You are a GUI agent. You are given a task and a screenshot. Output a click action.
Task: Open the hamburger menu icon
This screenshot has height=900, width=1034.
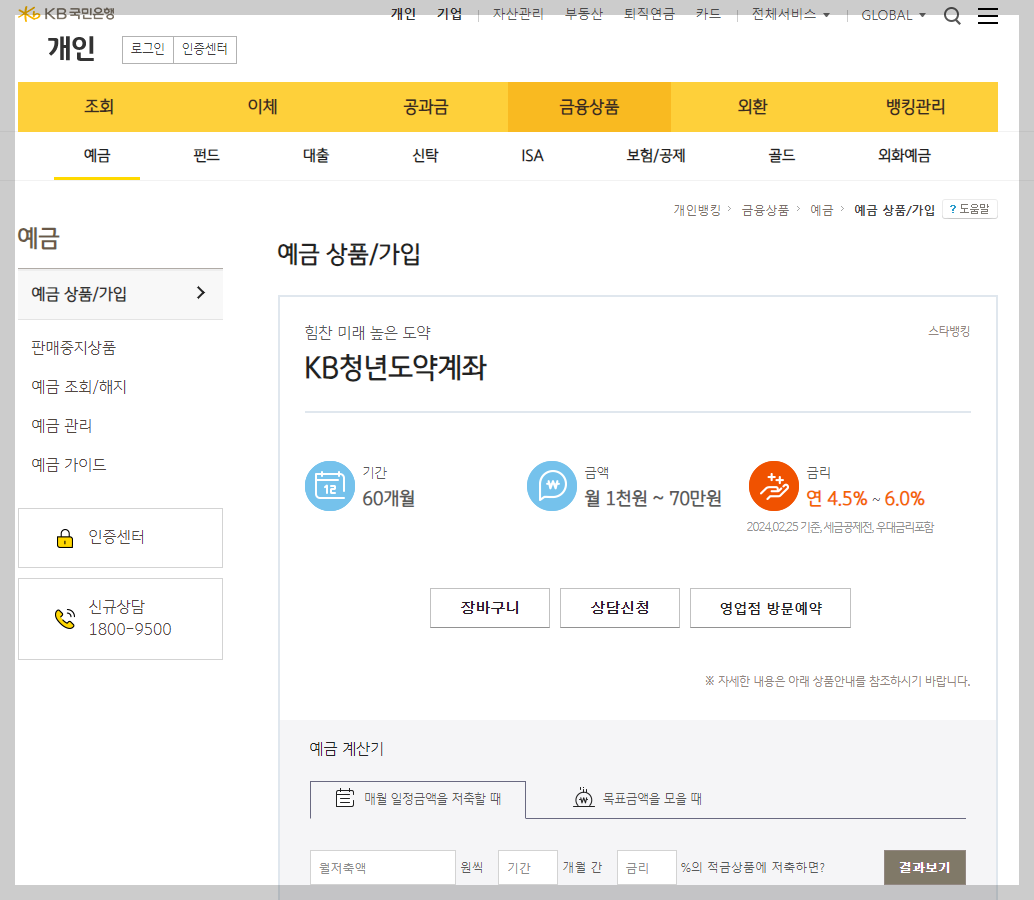pos(987,15)
